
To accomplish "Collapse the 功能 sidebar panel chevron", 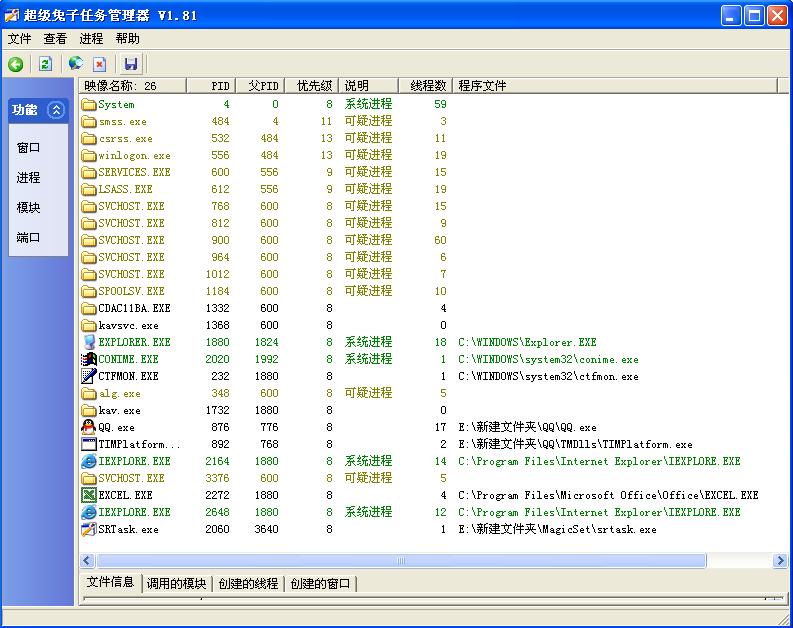I will click(x=56, y=110).
